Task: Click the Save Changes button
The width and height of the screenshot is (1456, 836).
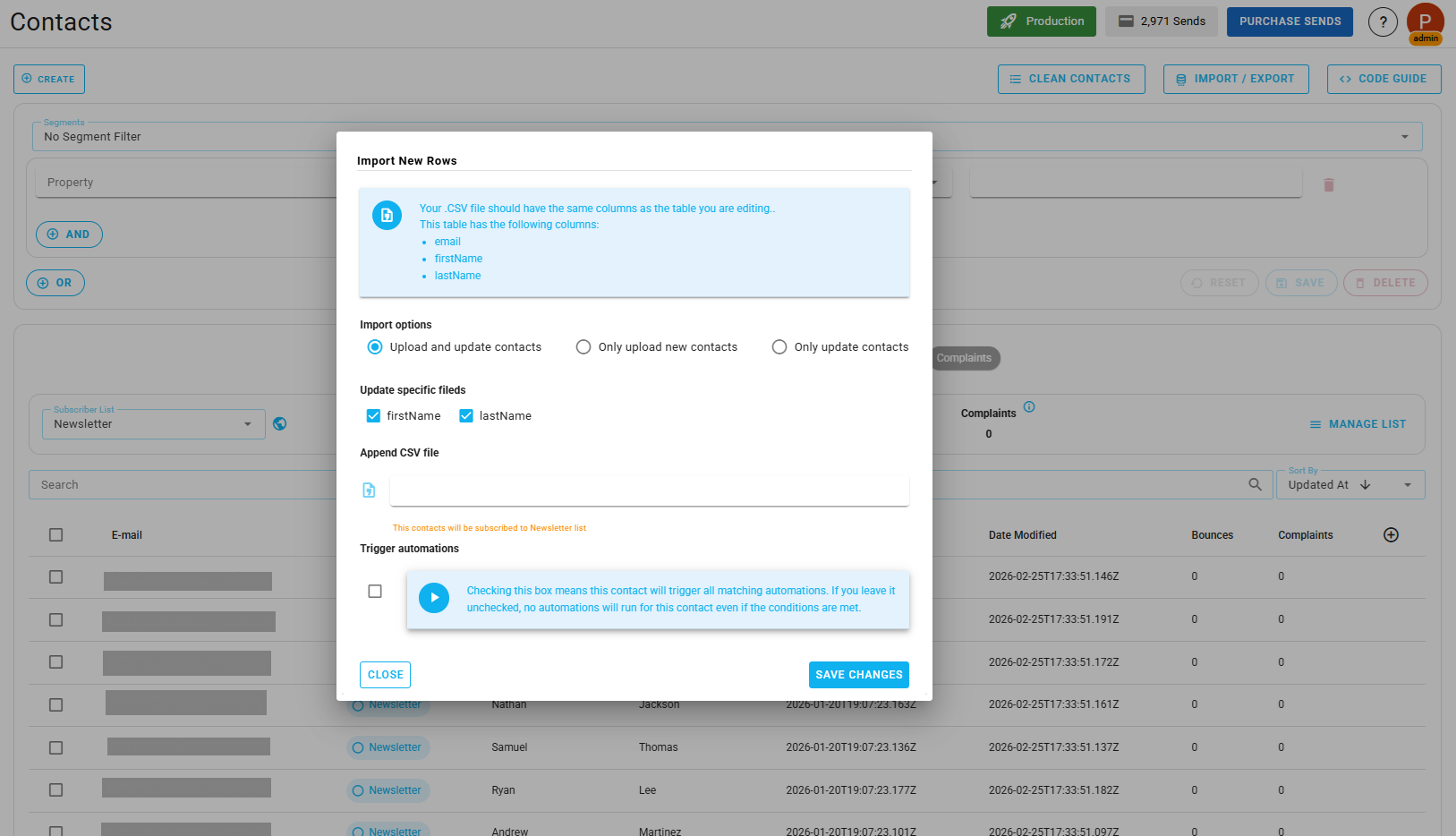Action: [858, 674]
